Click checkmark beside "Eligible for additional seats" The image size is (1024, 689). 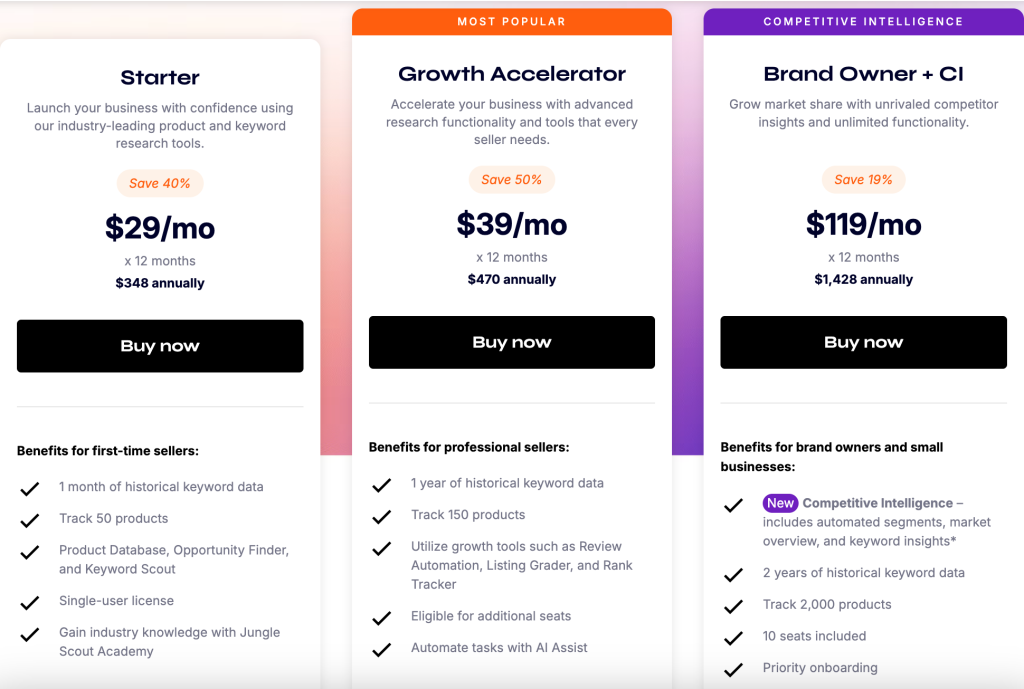(381, 618)
